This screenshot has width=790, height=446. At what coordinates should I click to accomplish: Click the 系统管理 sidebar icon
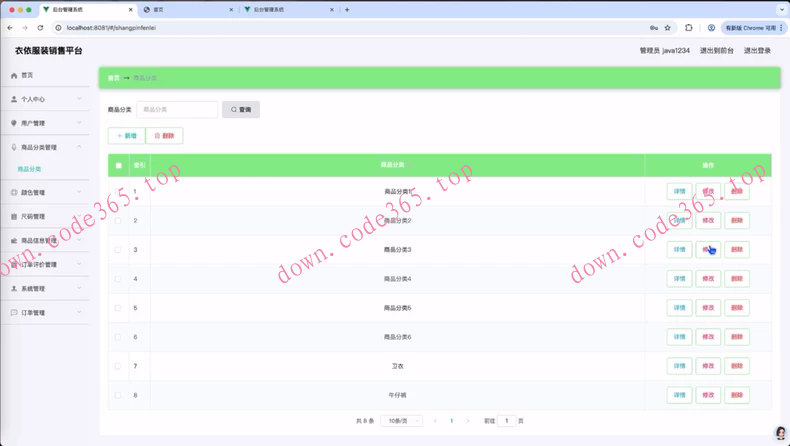(14, 289)
